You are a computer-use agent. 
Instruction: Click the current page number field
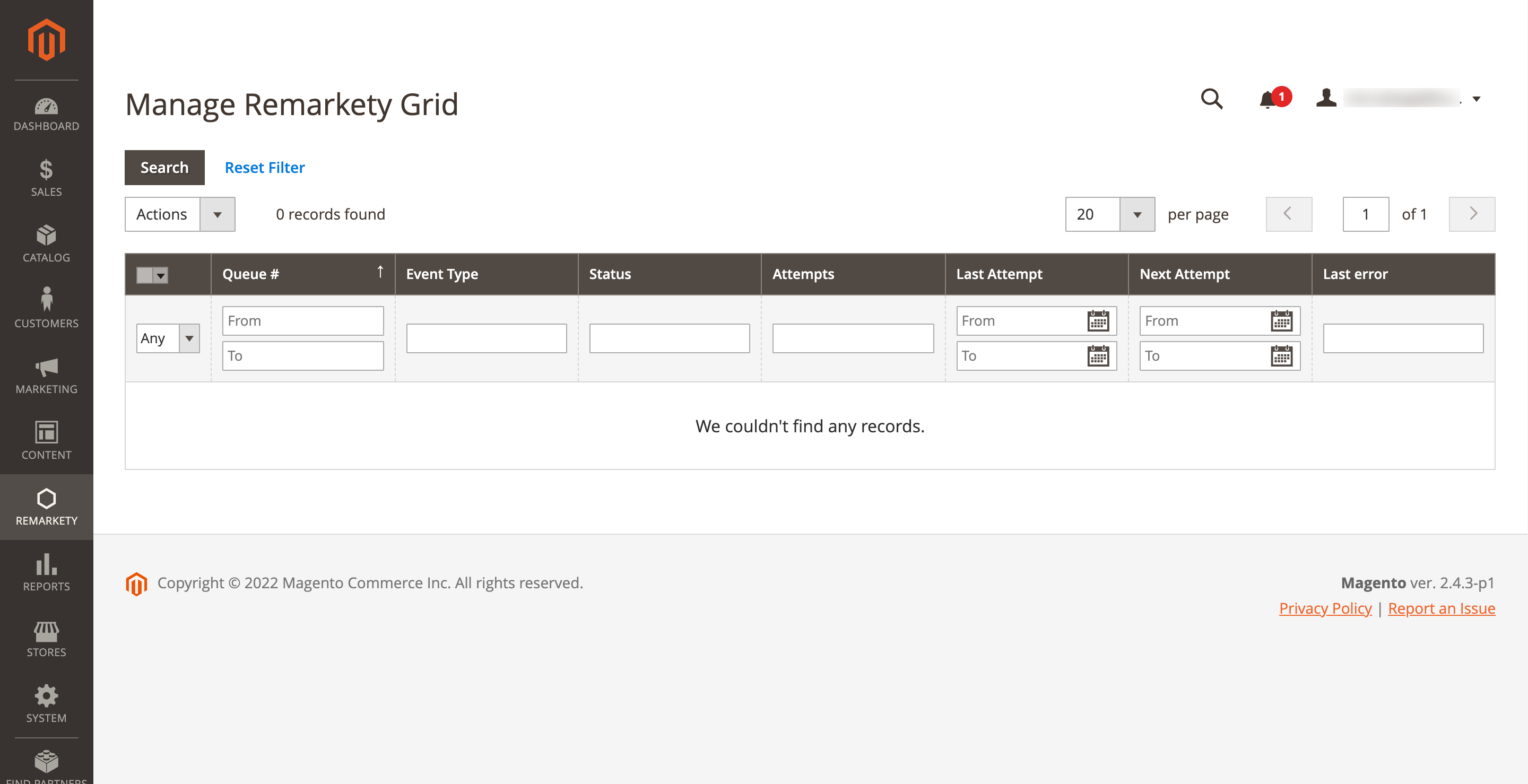pos(1366,214)
